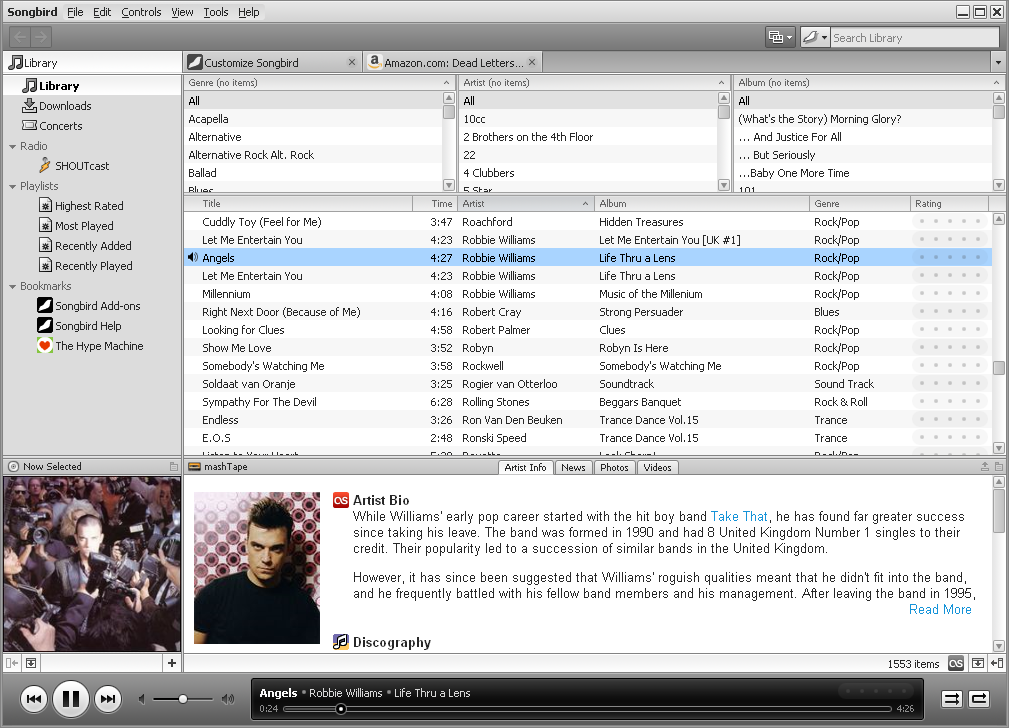Close the Customize Songbird tab
This screenshot has width=1009, height=728.
351,62
